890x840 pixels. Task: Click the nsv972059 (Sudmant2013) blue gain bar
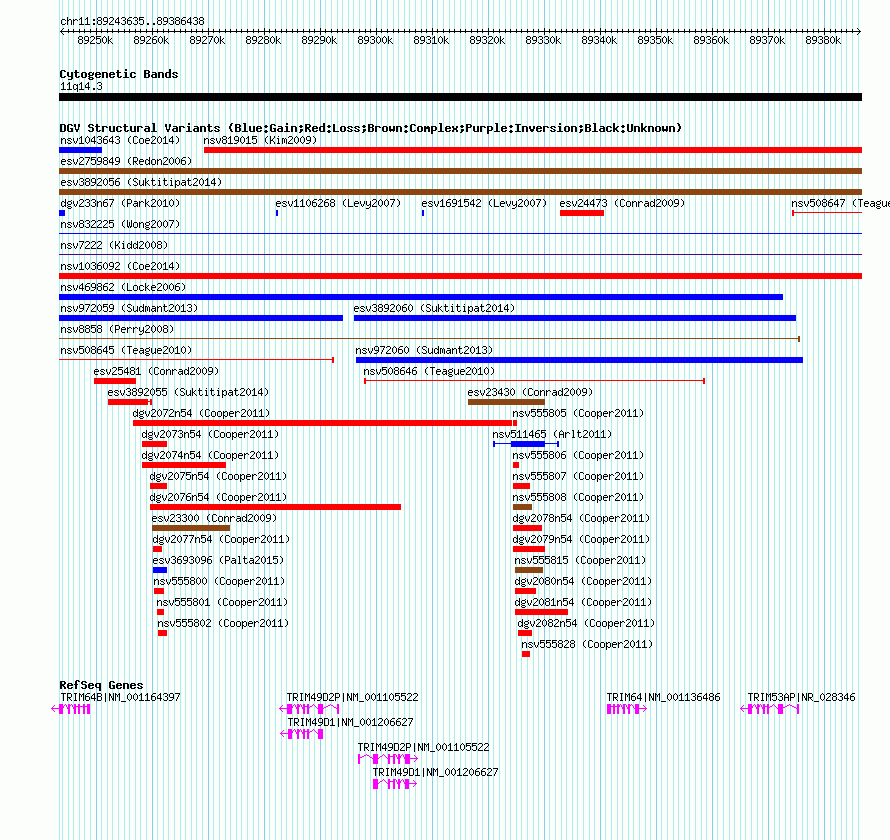[x=201, y=318]
